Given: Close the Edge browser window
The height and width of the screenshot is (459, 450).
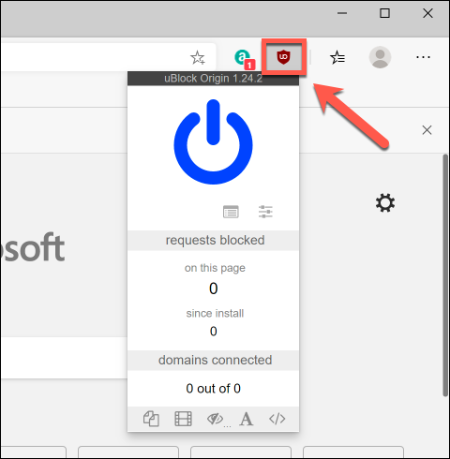Looking at the screenshot, I should (x=428, y=13).
